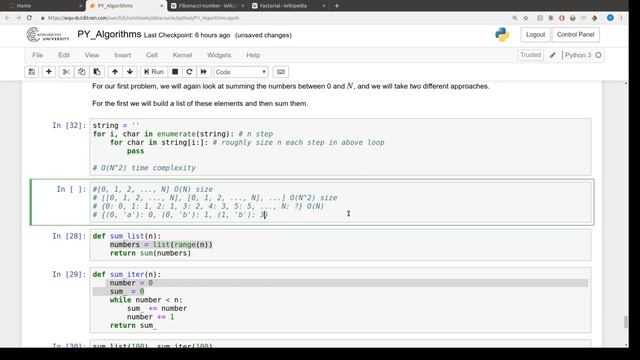Close the Factorial Wikipedia tab
The width and height of the screenshot is (640, 360).
pyautogui.click(x=324, y=6)
